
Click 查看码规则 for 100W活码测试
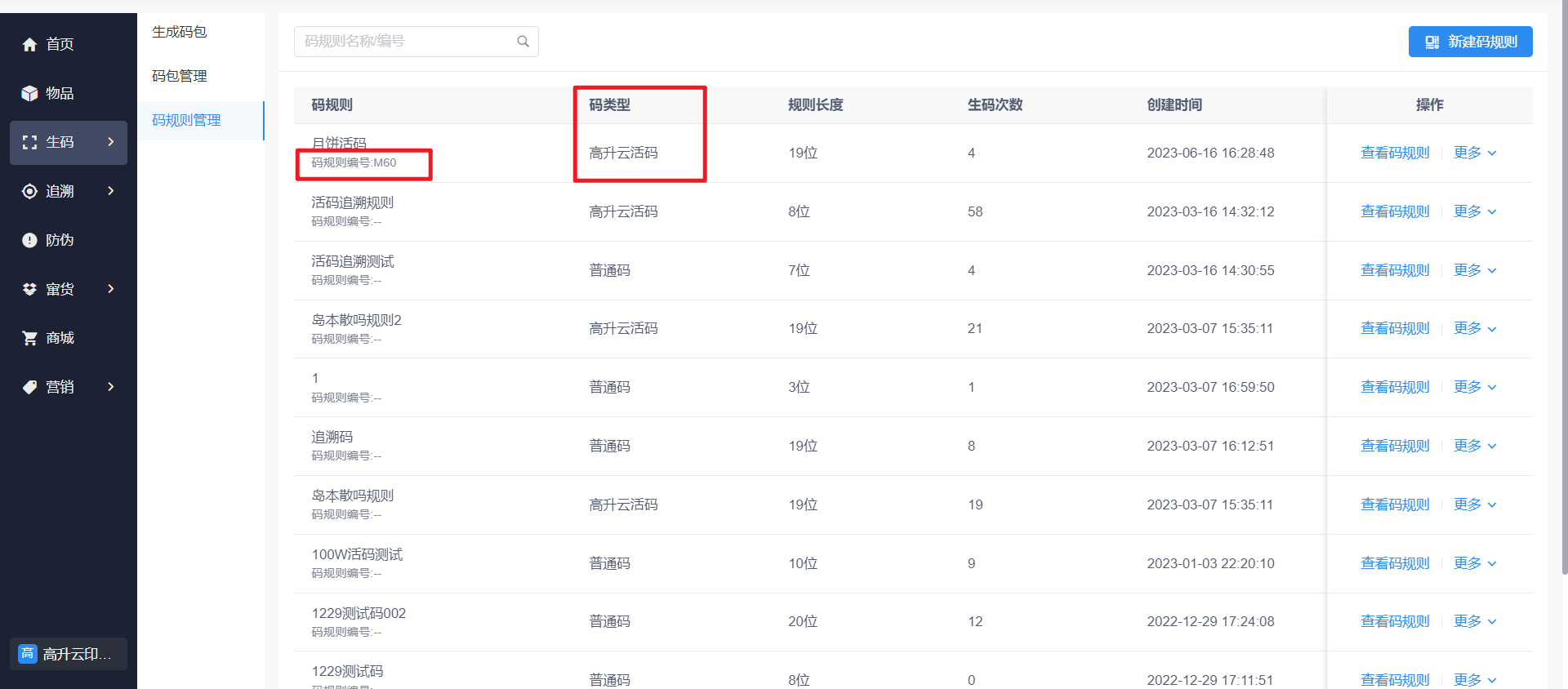click(x=1395, y=563)
